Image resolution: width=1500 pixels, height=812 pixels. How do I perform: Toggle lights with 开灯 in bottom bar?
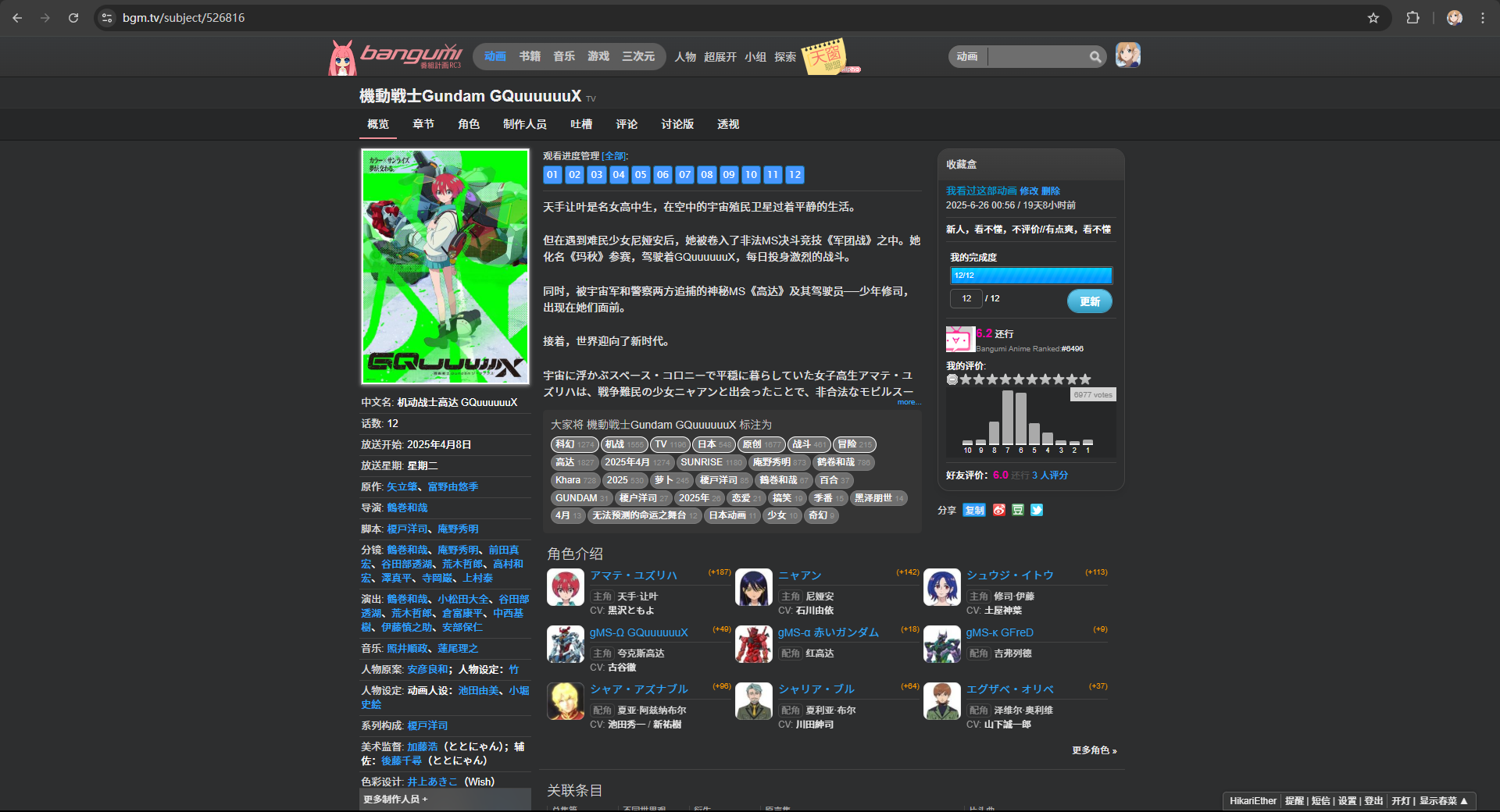[1401, 801]
